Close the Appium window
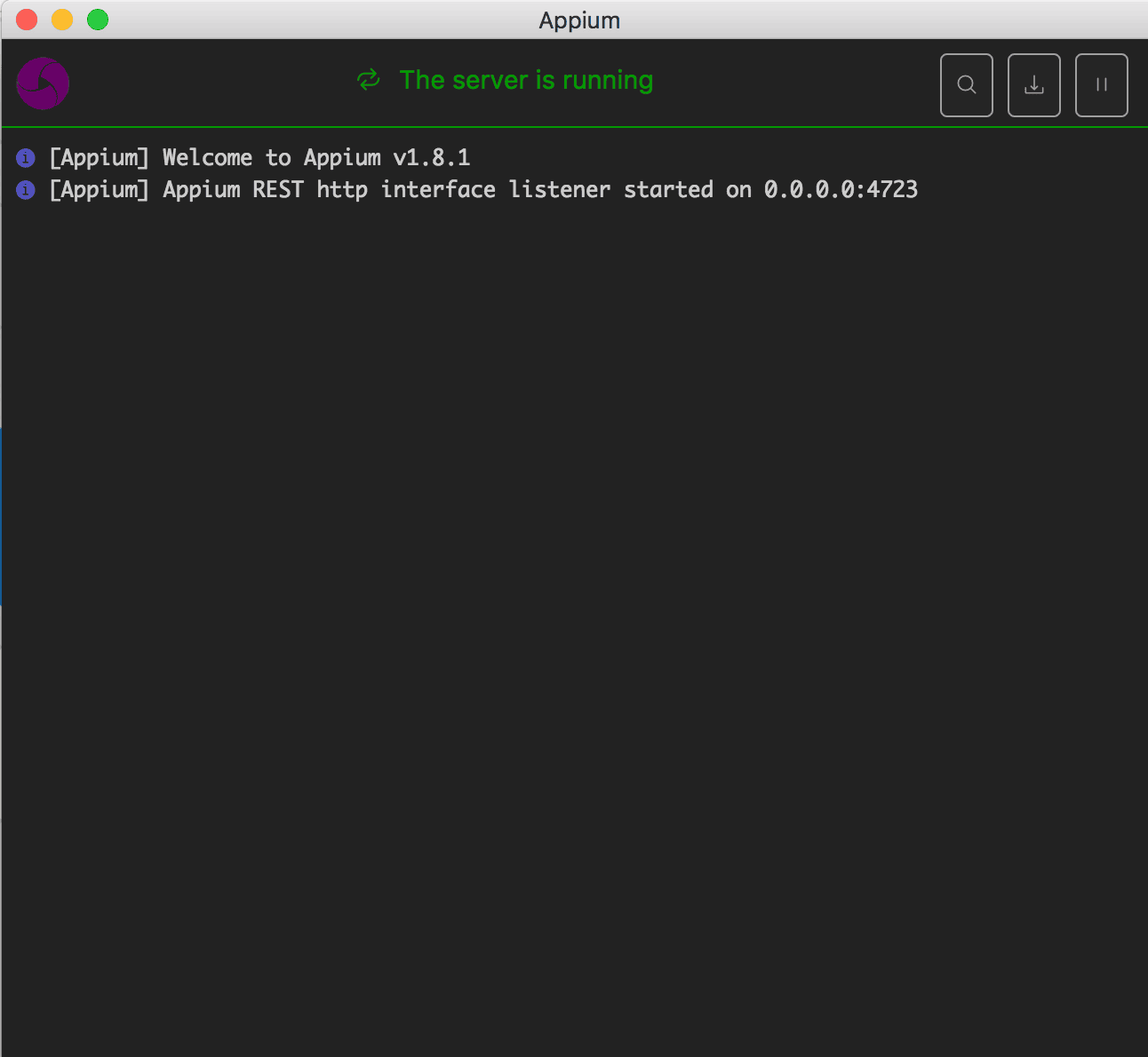 (x=27, y=20)
